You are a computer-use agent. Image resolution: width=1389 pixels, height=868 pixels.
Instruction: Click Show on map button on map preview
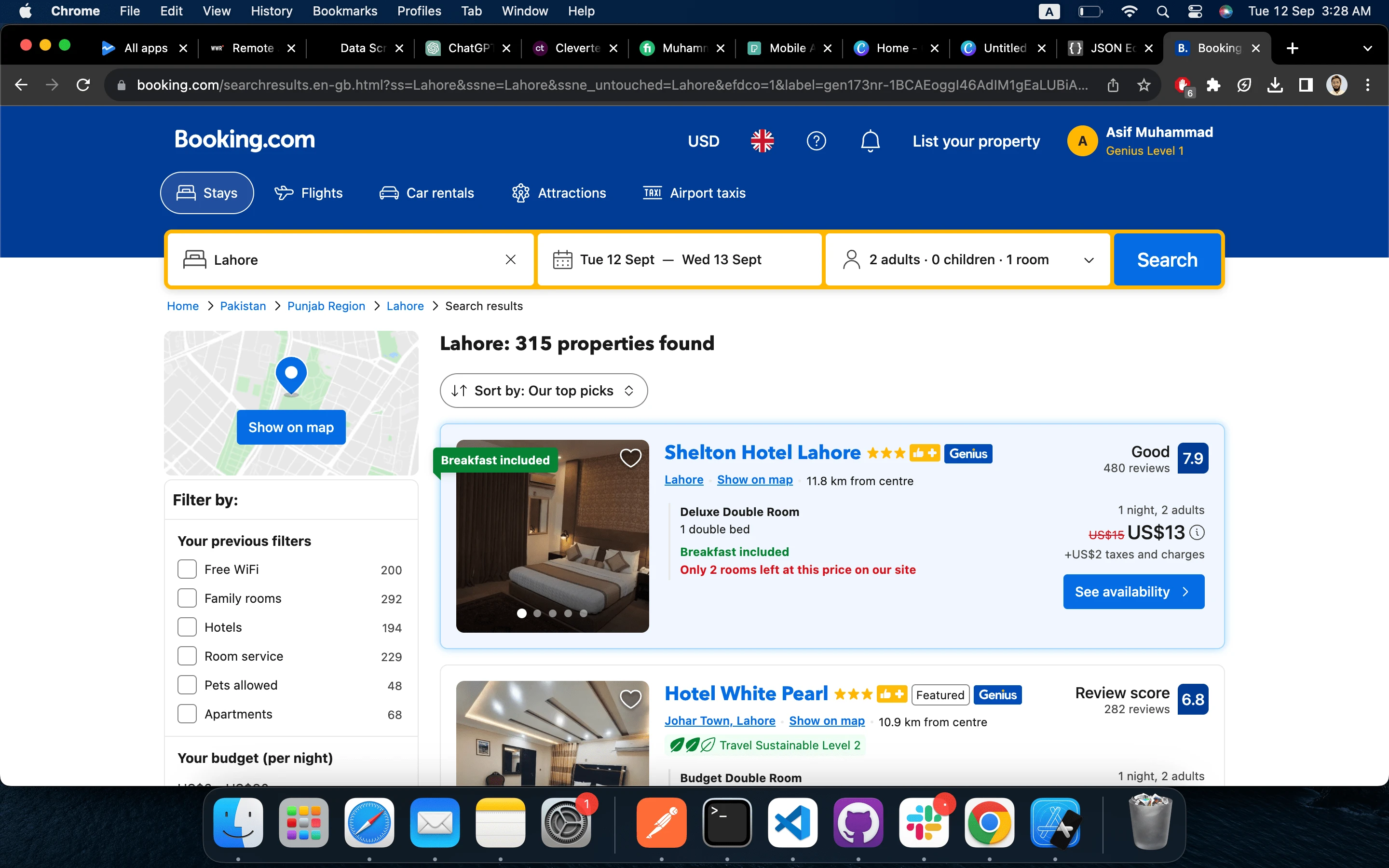291,427
